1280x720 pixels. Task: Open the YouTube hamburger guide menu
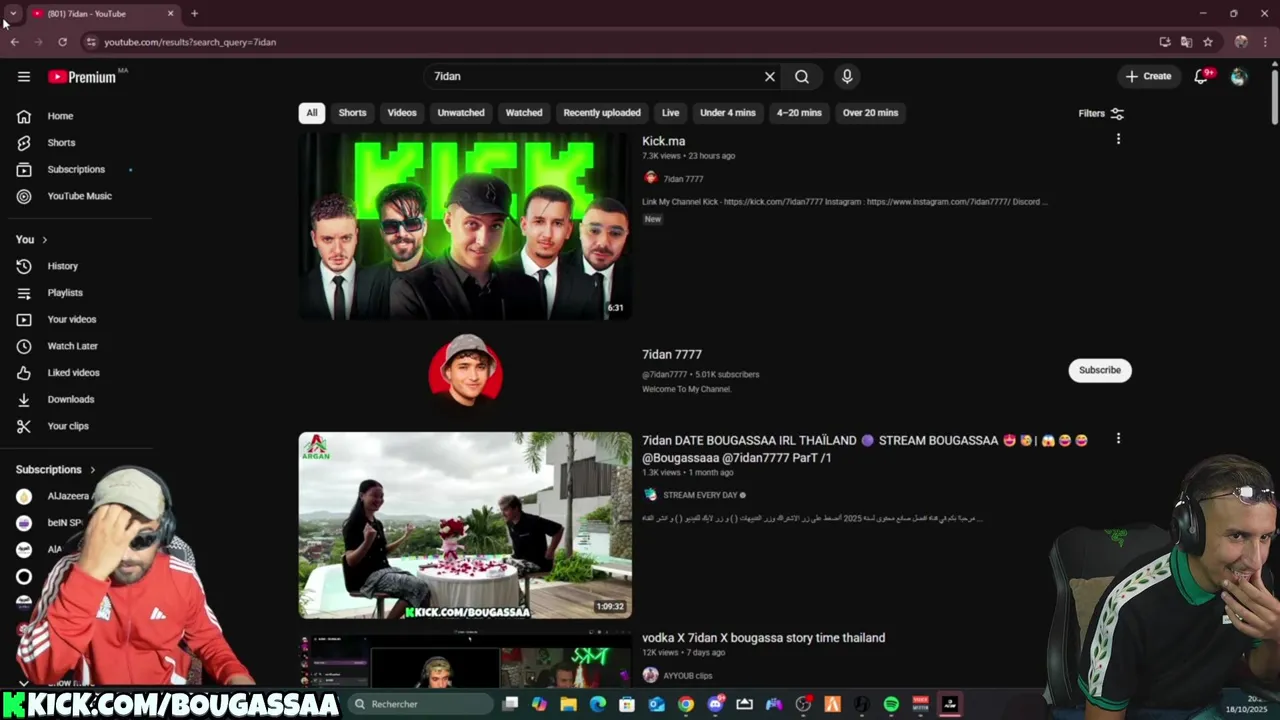[x=24, y=77]
